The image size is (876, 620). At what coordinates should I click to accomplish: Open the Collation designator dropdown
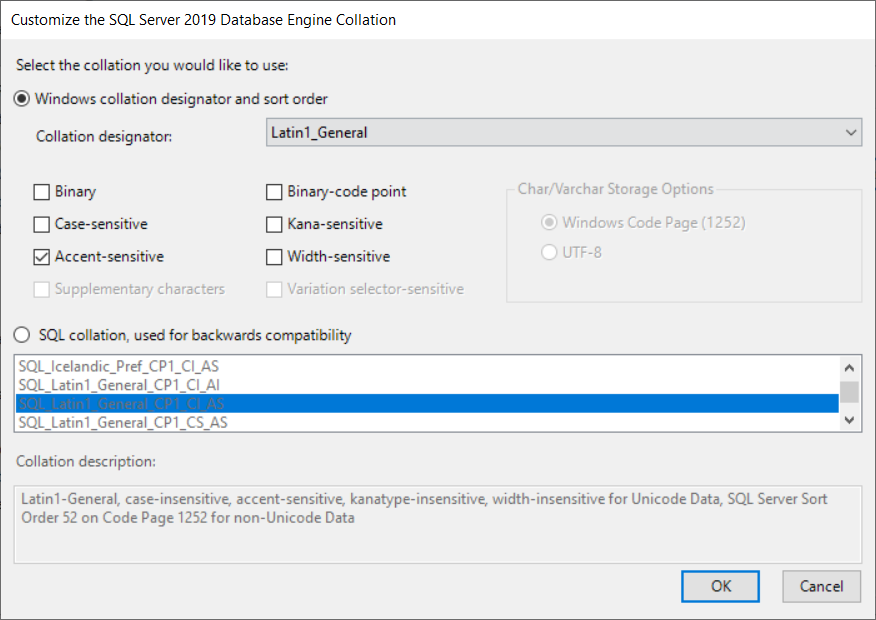click(x=564, y=132)
